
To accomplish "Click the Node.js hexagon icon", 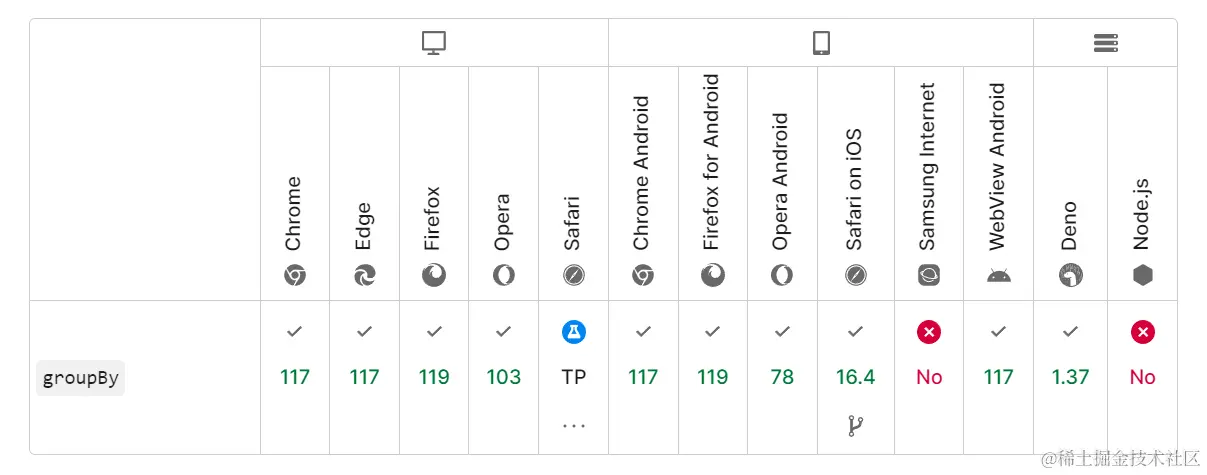I will [1142, 275].
